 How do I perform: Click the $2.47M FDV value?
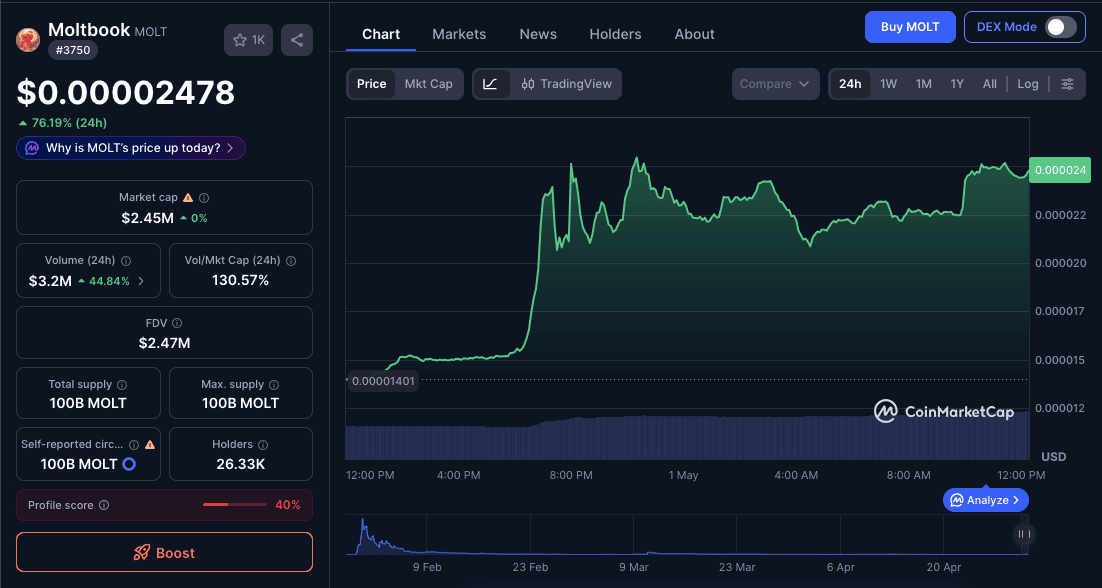(164, 344)
